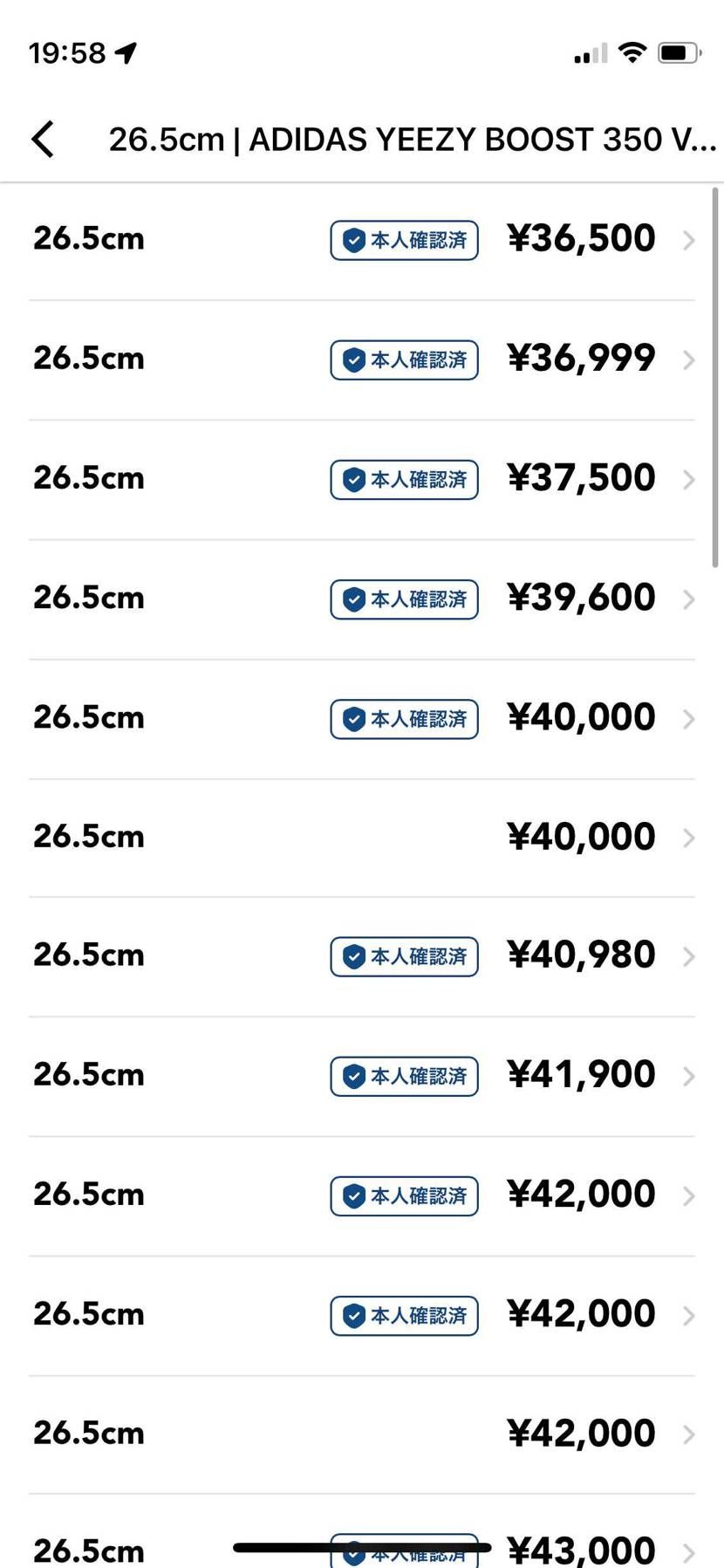Tap the vertical scrollbar on the right edge
The image size is (724, 1568).
715,377
